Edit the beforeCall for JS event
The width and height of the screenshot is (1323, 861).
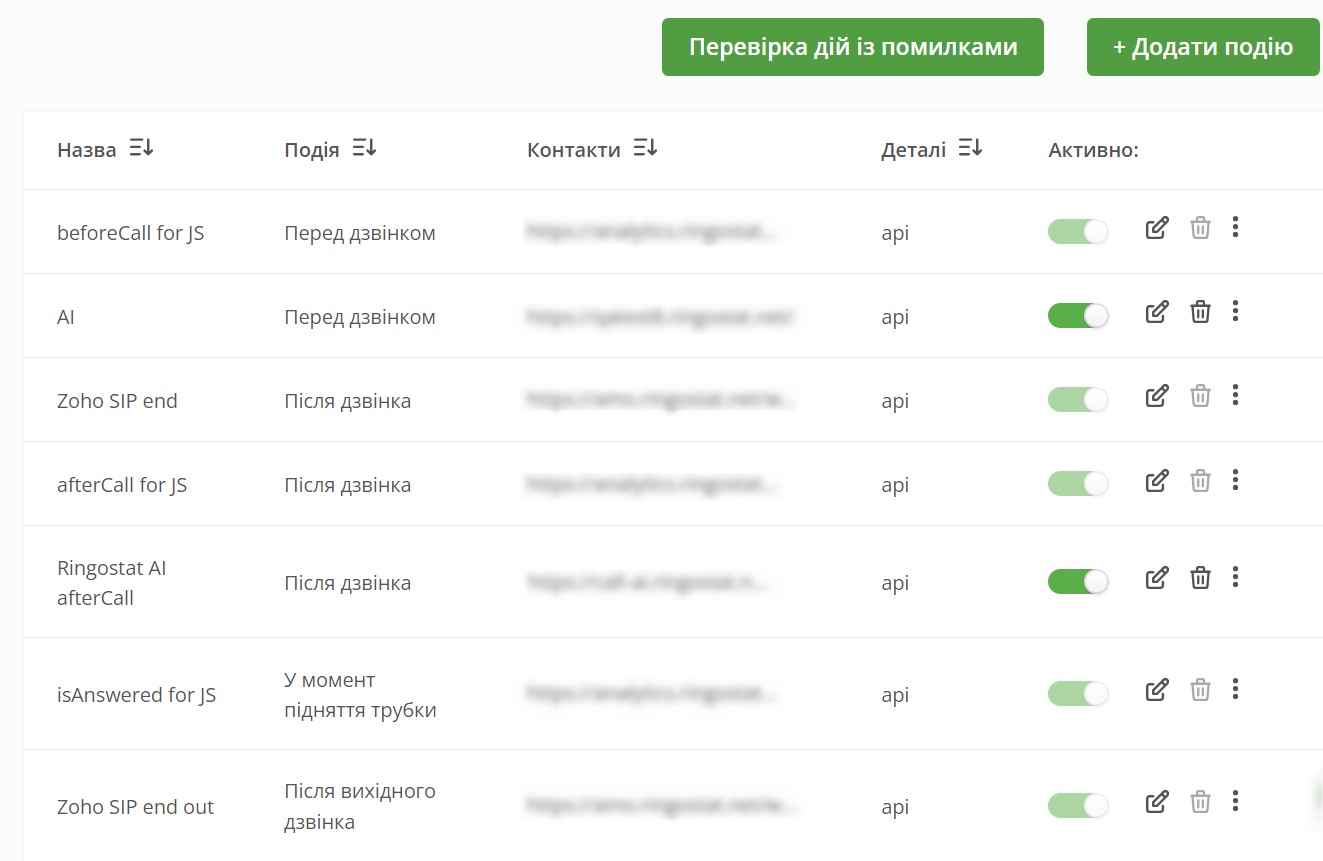click(x=1156, y=228)
